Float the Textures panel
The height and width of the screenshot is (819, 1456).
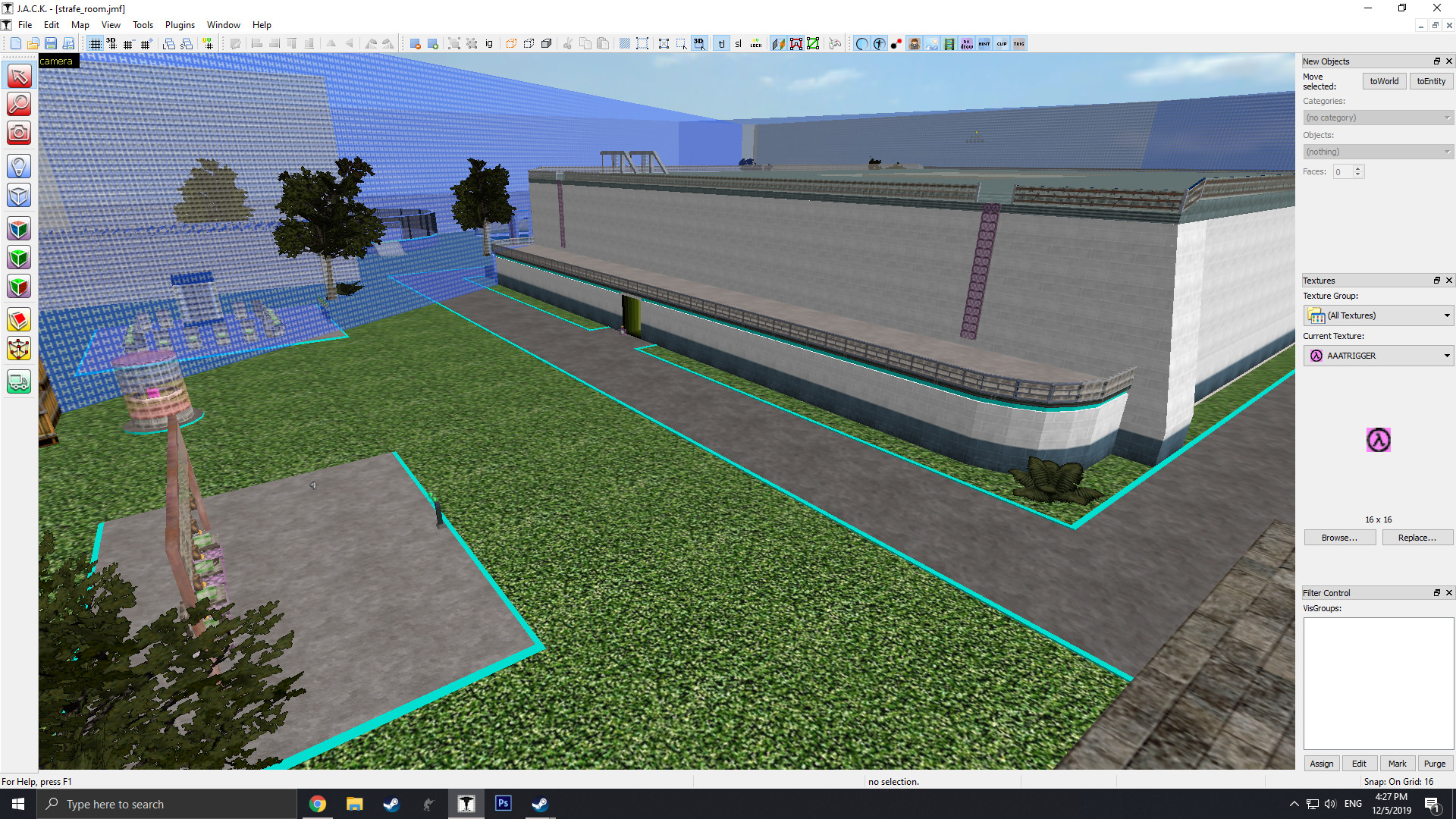(x=1436, y=281)
